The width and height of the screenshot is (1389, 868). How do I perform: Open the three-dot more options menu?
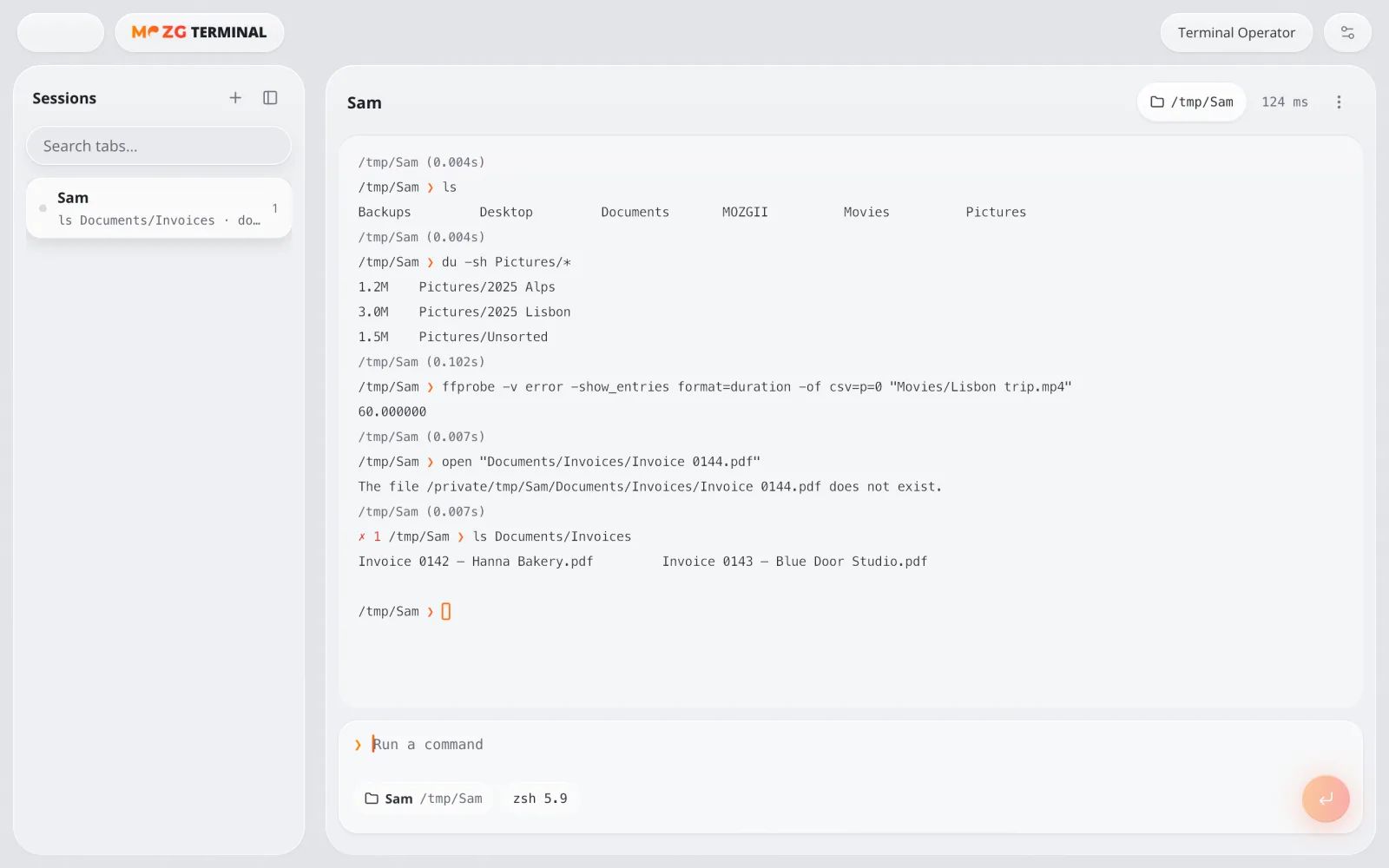[1339, 102]
